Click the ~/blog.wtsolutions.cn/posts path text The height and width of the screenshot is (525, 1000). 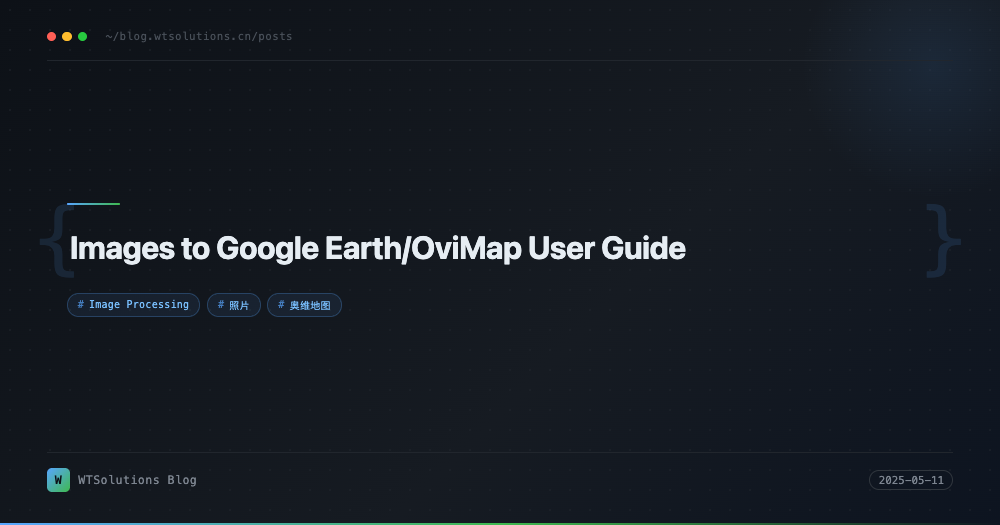[x=199, y=36]
